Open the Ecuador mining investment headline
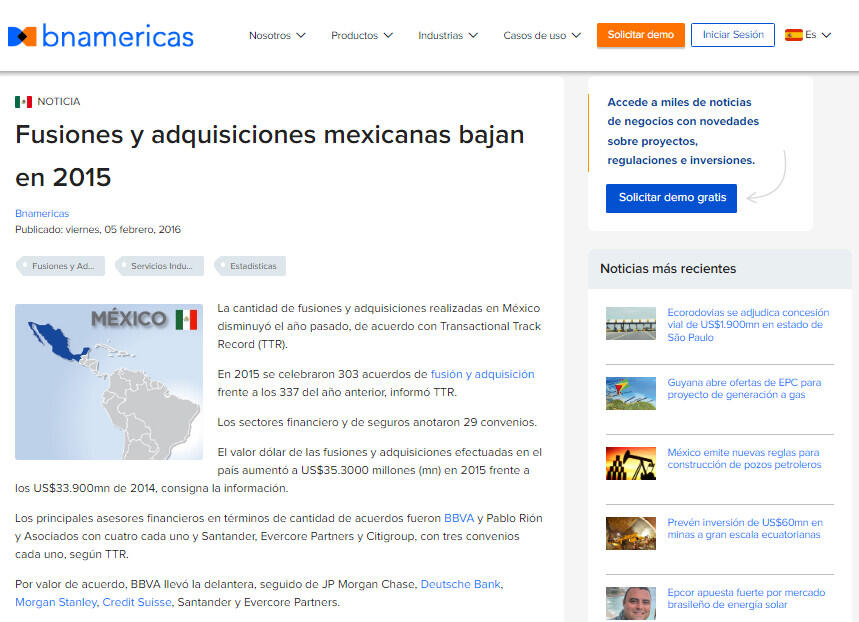 tap(744, 528)
